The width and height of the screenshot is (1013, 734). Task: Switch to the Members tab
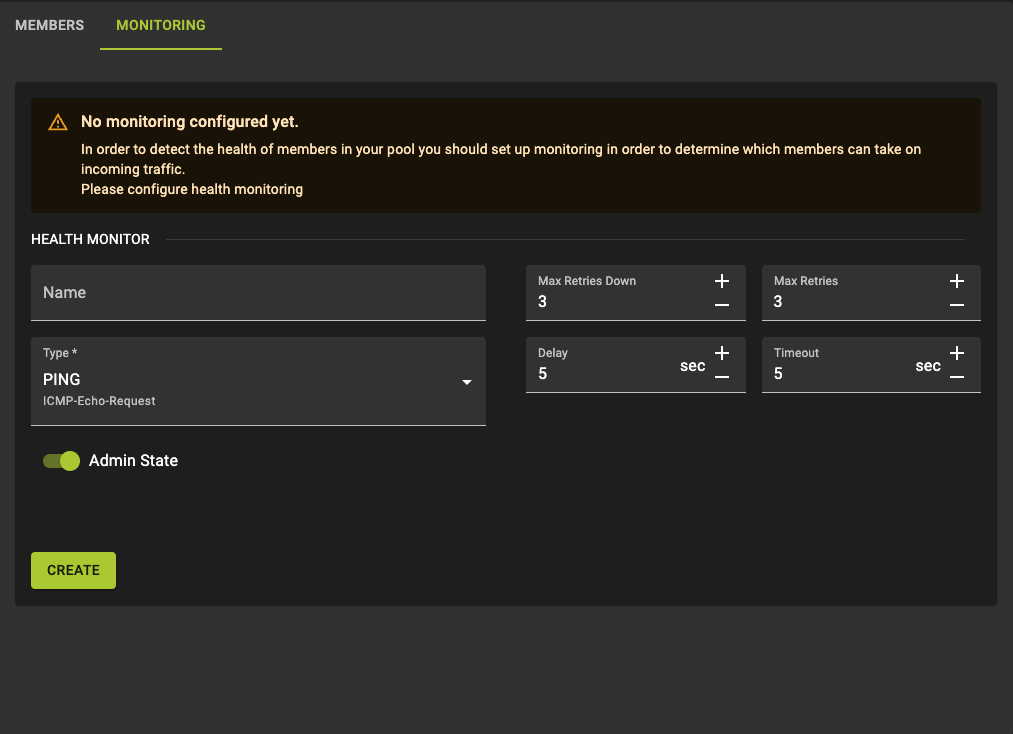pos(50,25)
